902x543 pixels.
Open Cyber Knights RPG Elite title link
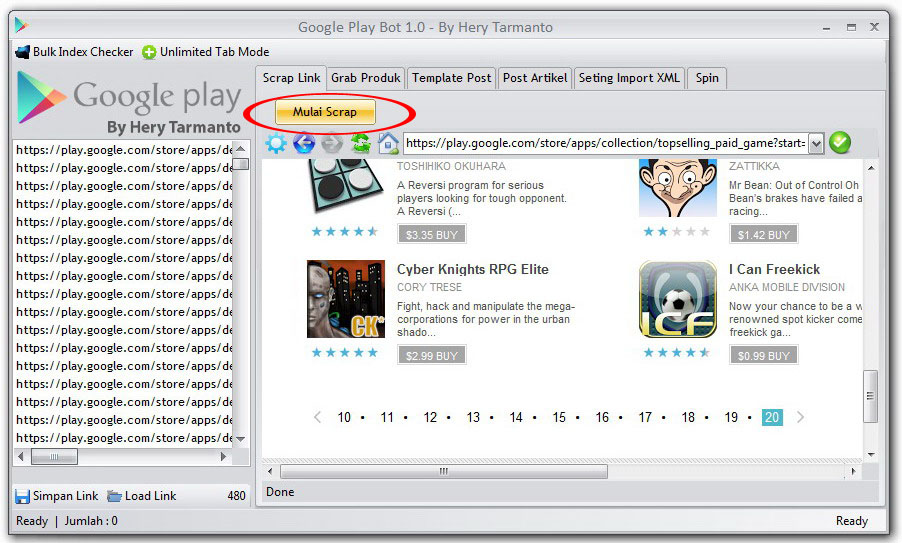pos(473,269)
